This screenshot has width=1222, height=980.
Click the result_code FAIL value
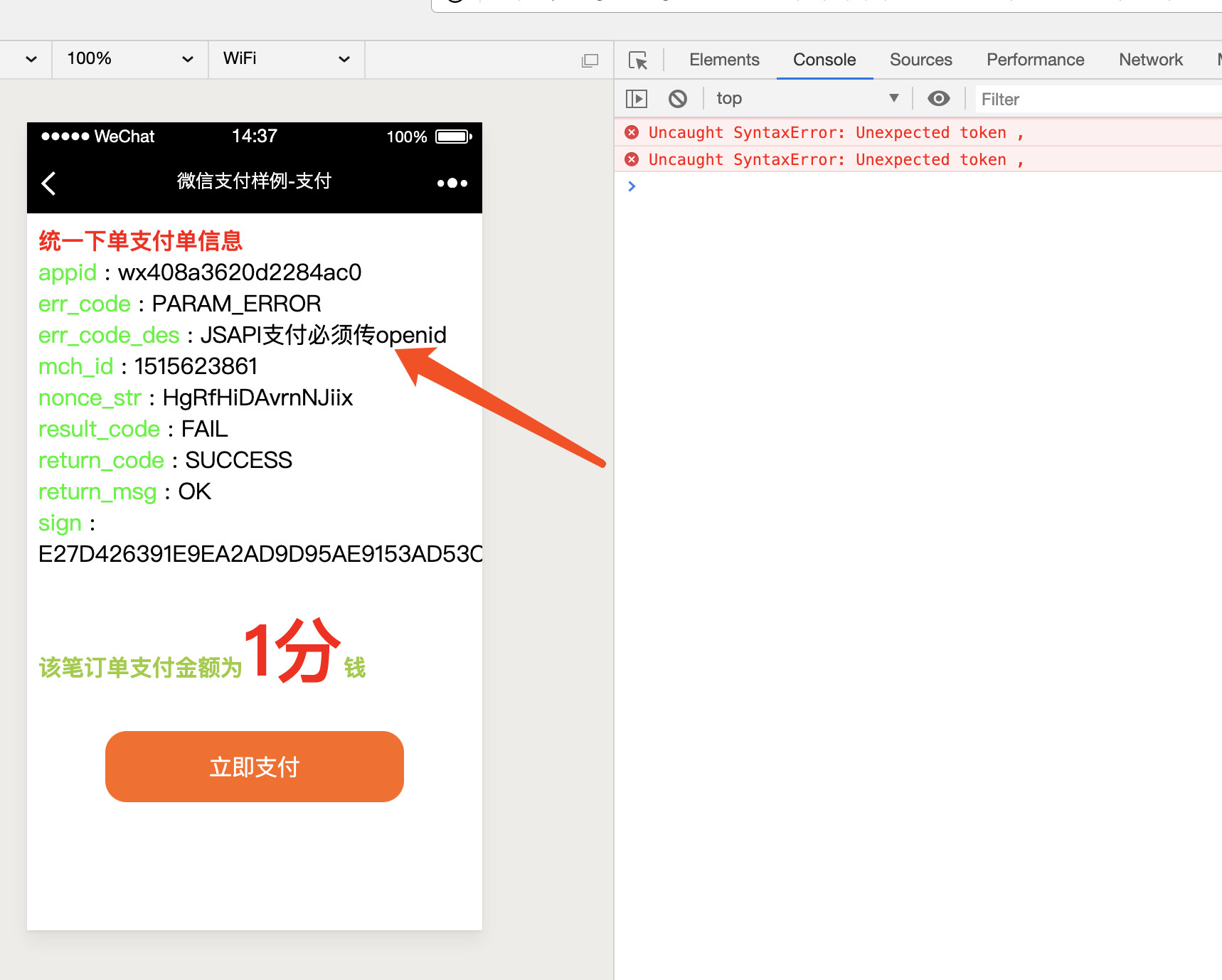click(205, 429)
